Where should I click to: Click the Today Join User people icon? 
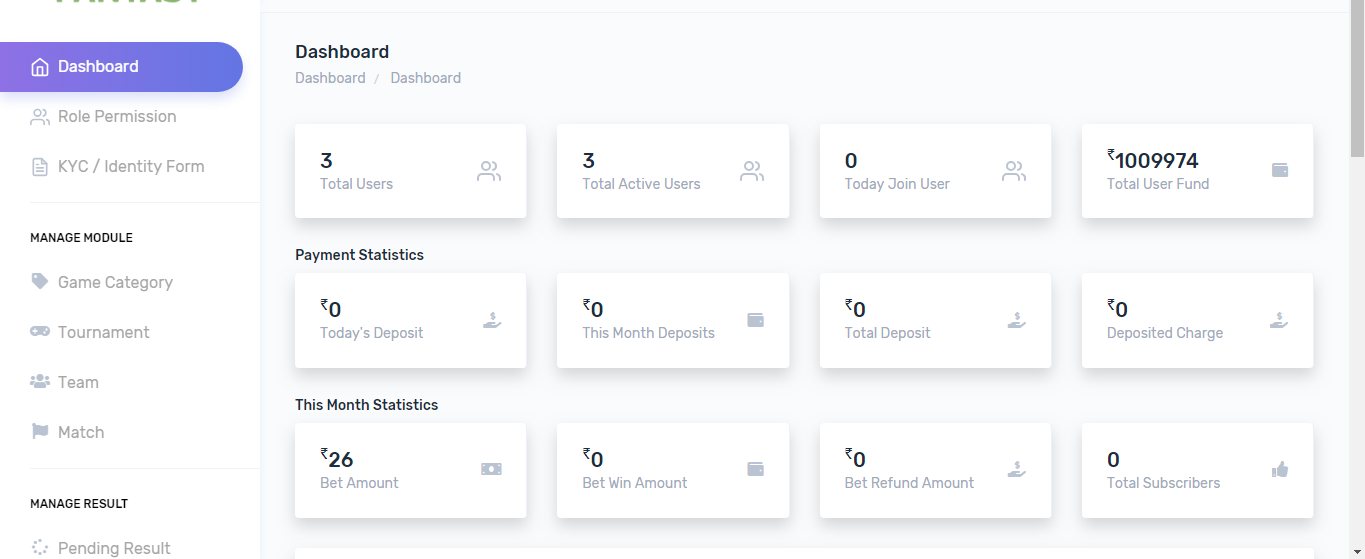(1014, 171)
